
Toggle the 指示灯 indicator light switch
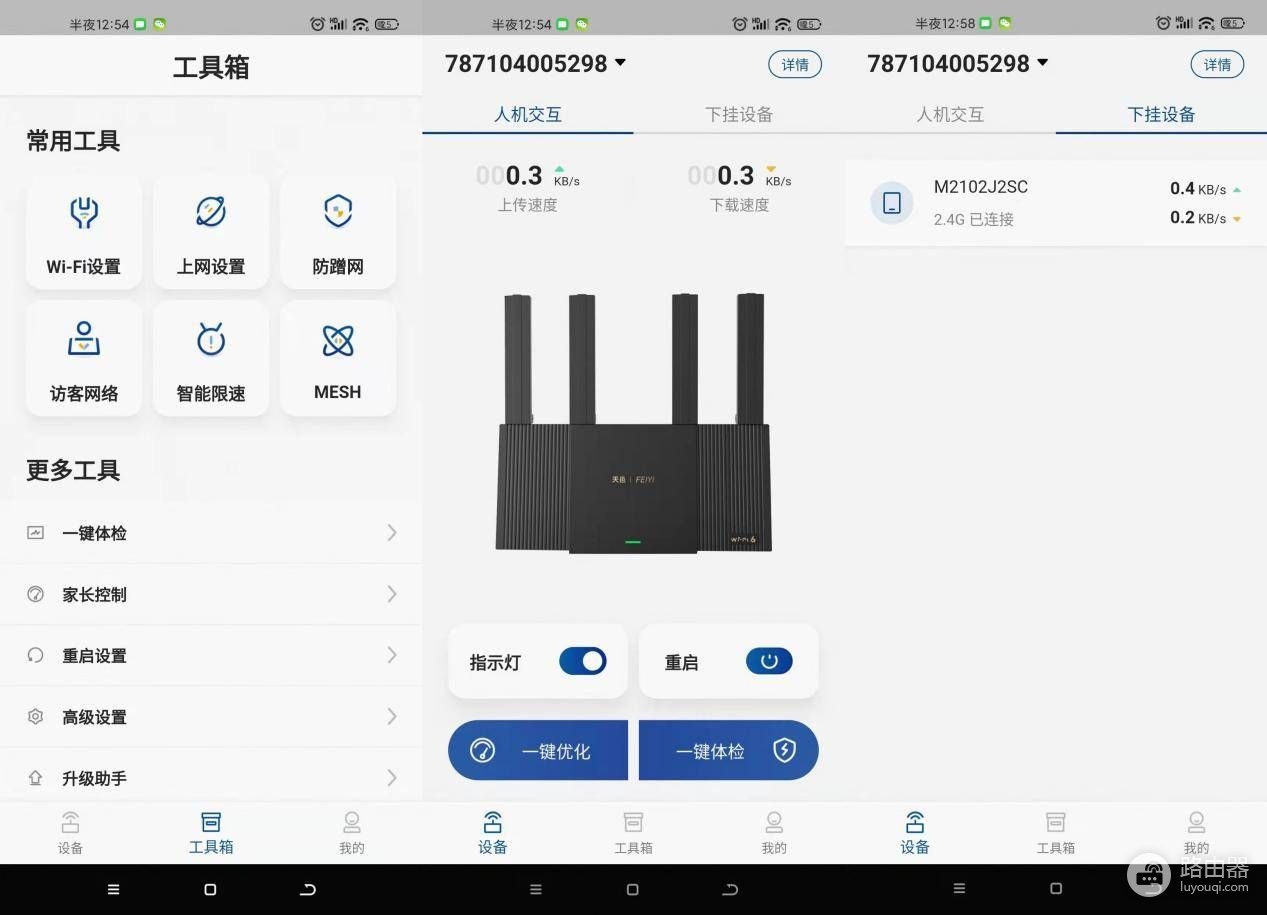(583, 661)
